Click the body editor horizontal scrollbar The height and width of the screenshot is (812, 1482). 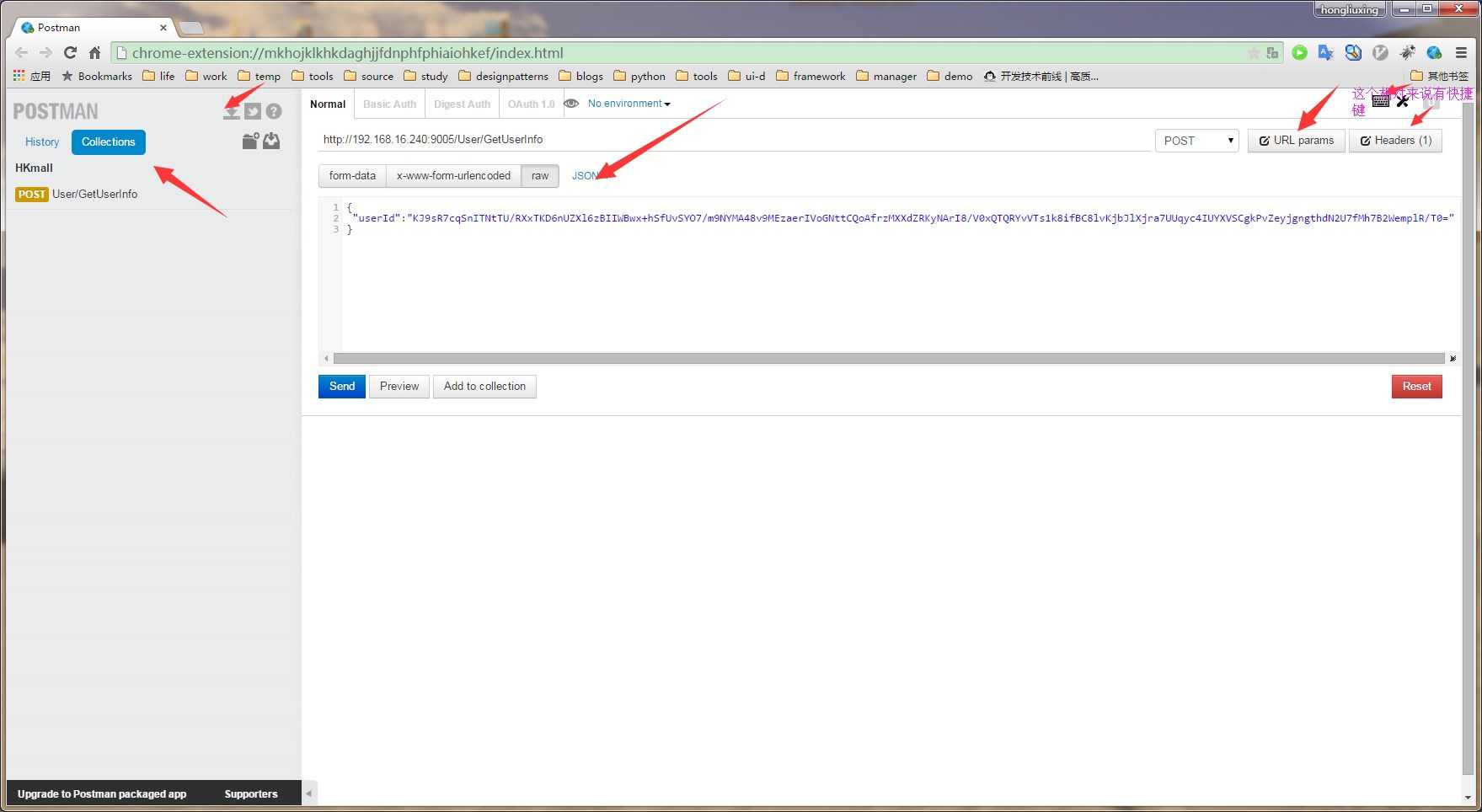889,359
